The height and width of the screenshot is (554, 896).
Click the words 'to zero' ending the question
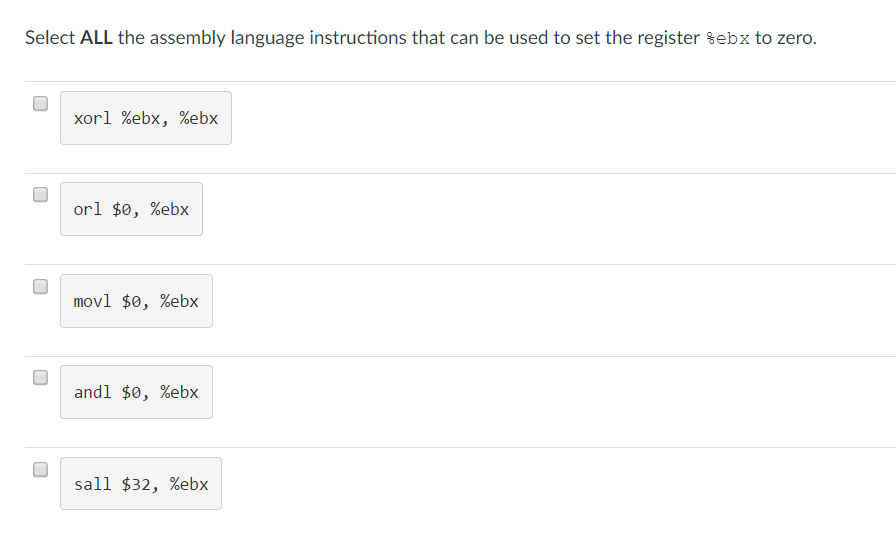[x=786, y=38]
